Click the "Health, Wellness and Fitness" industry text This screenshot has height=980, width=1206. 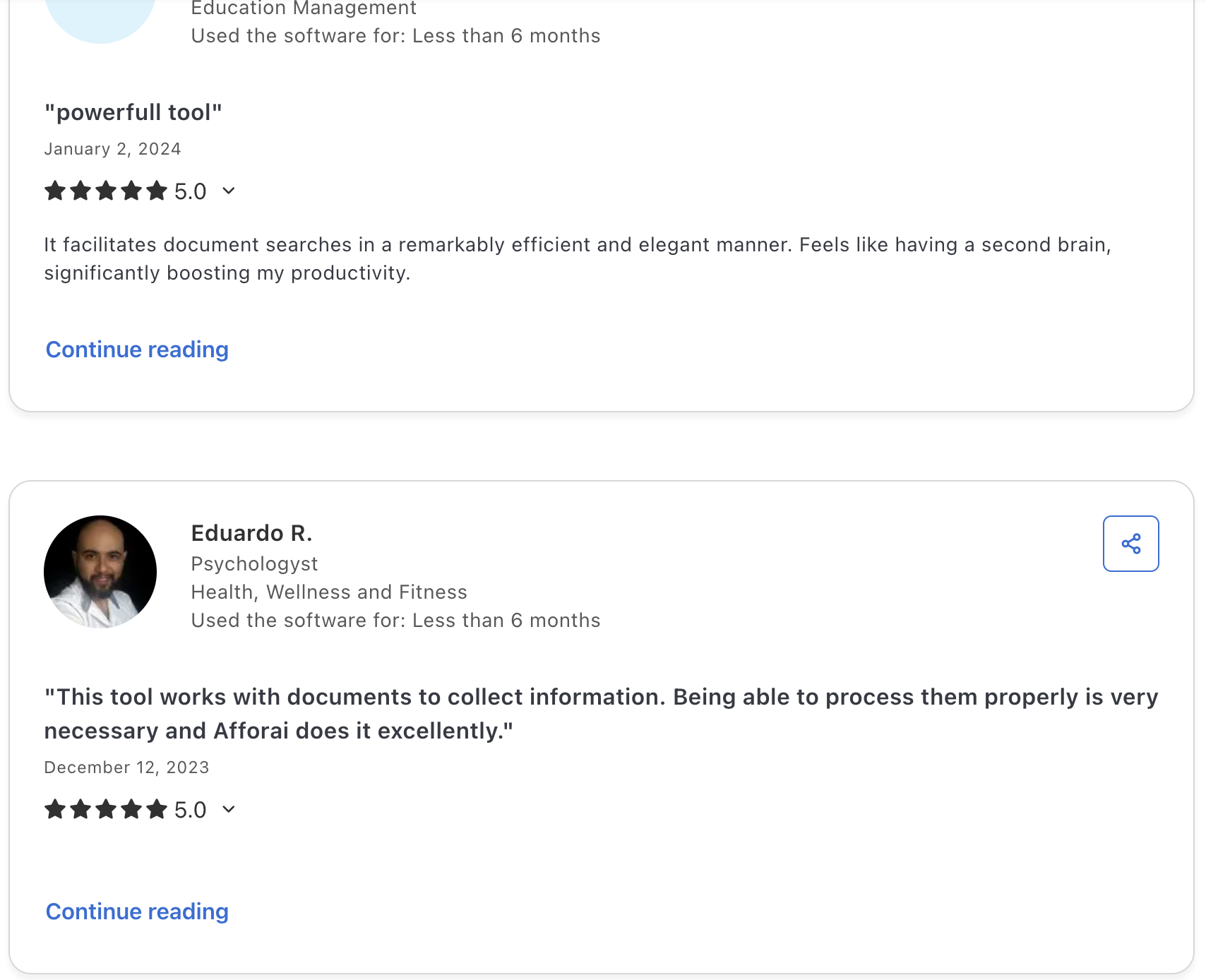coord(329,592)
